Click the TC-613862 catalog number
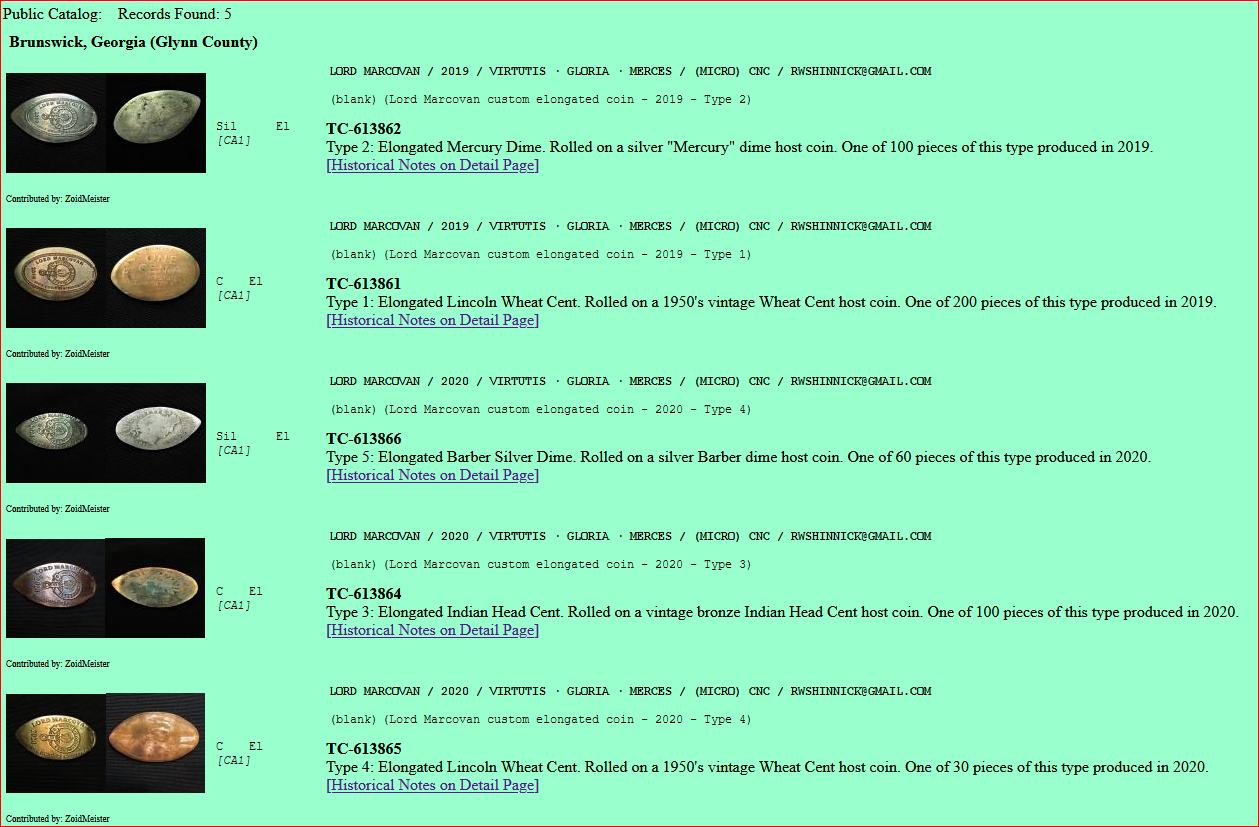This screenshot has height=827, width=1259. 363,129
